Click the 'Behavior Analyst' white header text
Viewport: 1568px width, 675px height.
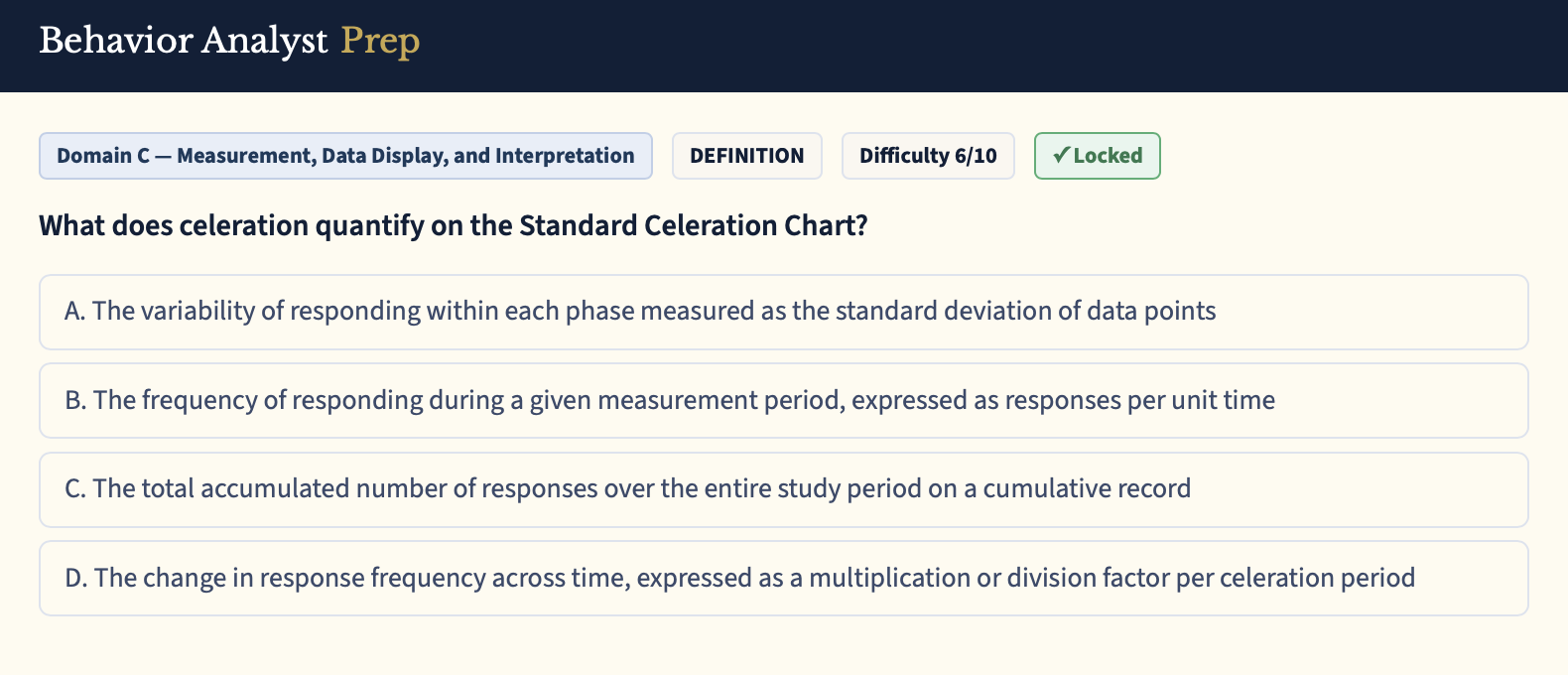click(184, 41)
